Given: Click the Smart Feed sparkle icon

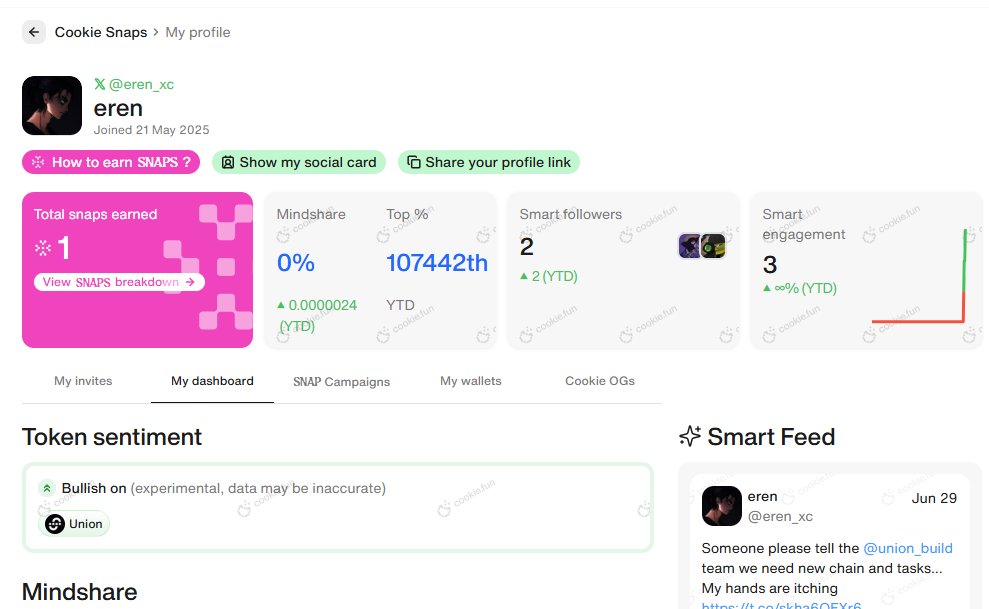Looking at the screenshot, I should point(690,436).
